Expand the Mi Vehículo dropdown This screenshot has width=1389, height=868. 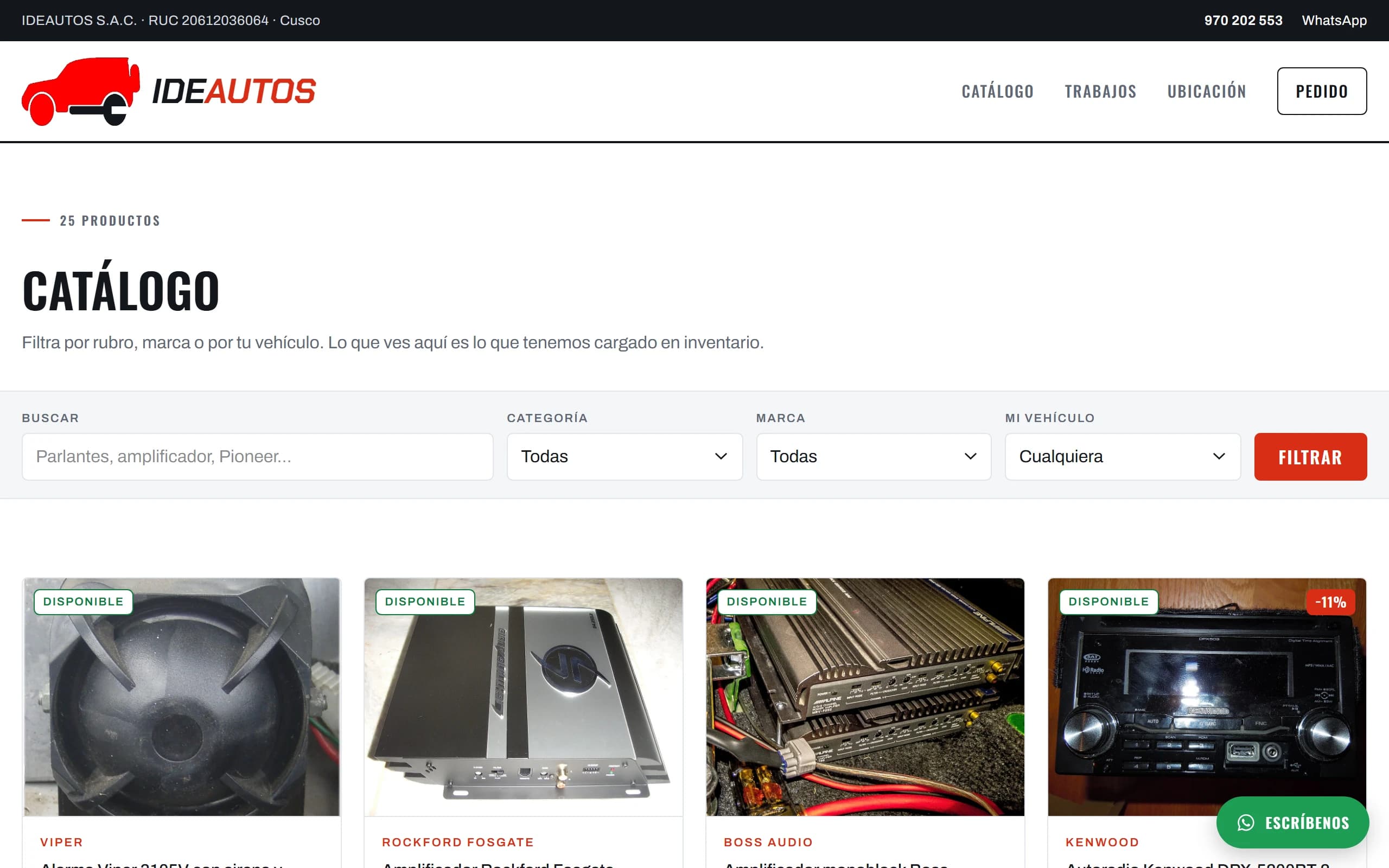(1123, 456)
